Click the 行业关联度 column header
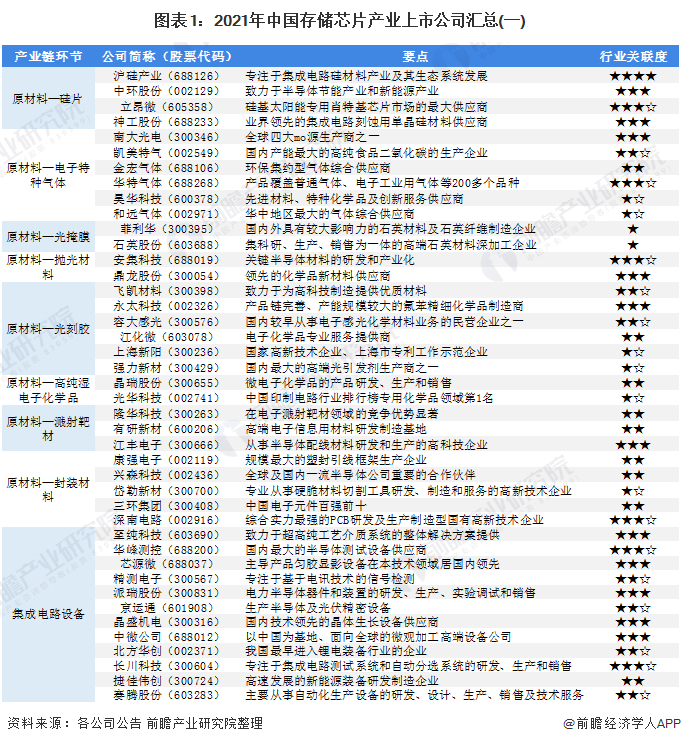This screenshot has height=744, width=681. pos(633,56)
